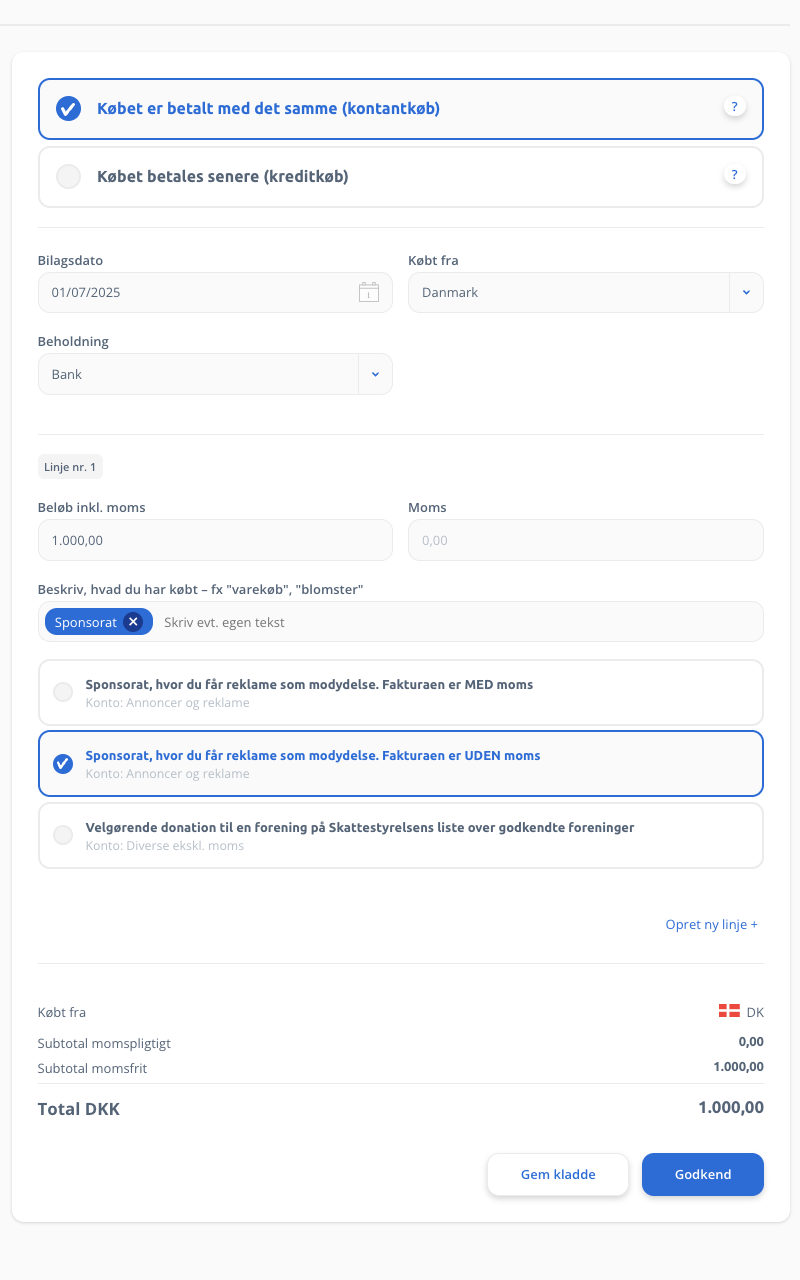Expand the Købt fra Danmark dropdown
The width and height of the screenshot is (800, 1280).
coord(746,293)
